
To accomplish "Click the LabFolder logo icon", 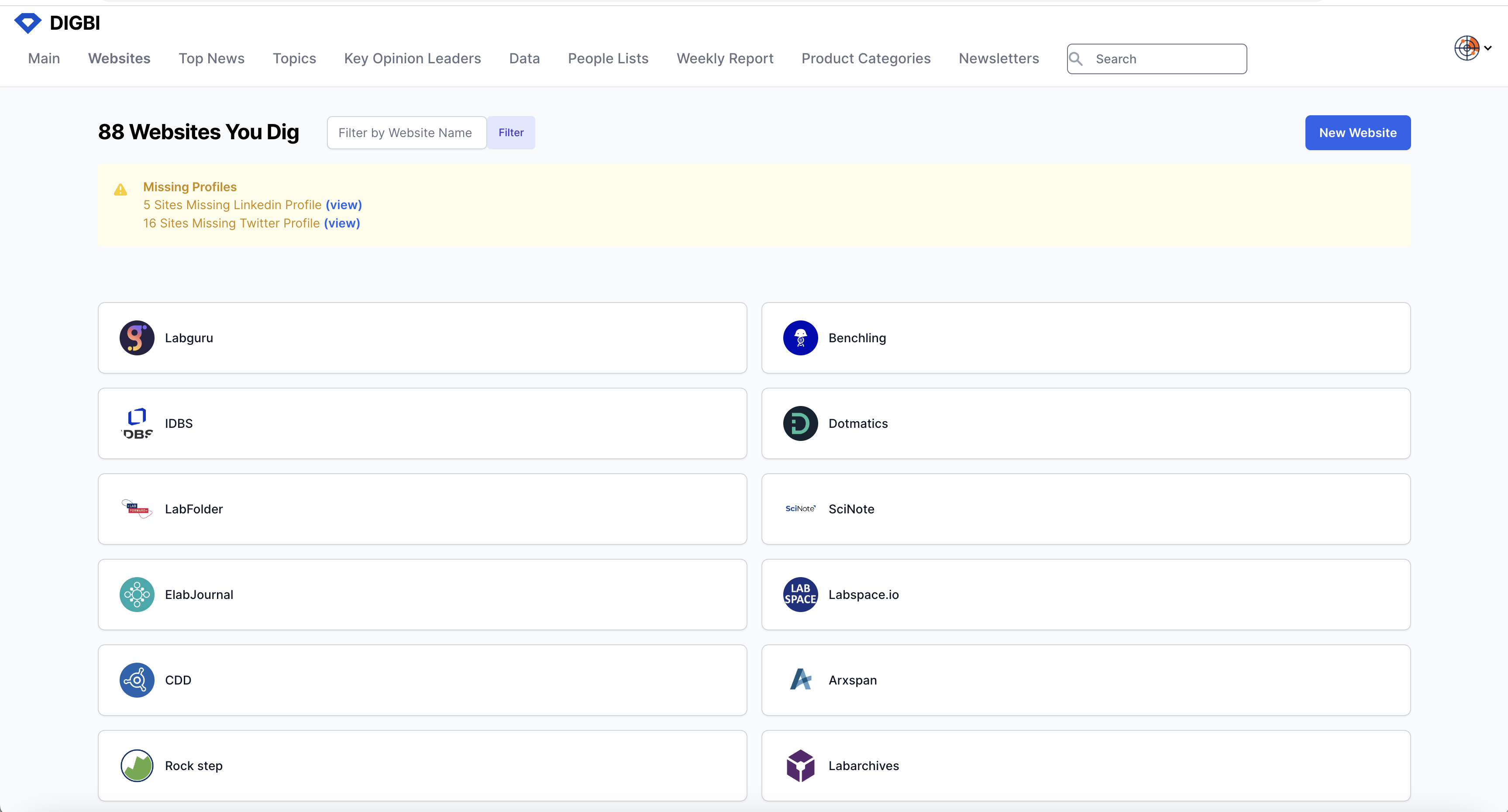I will pyautogui.click(x=137, y=509).
